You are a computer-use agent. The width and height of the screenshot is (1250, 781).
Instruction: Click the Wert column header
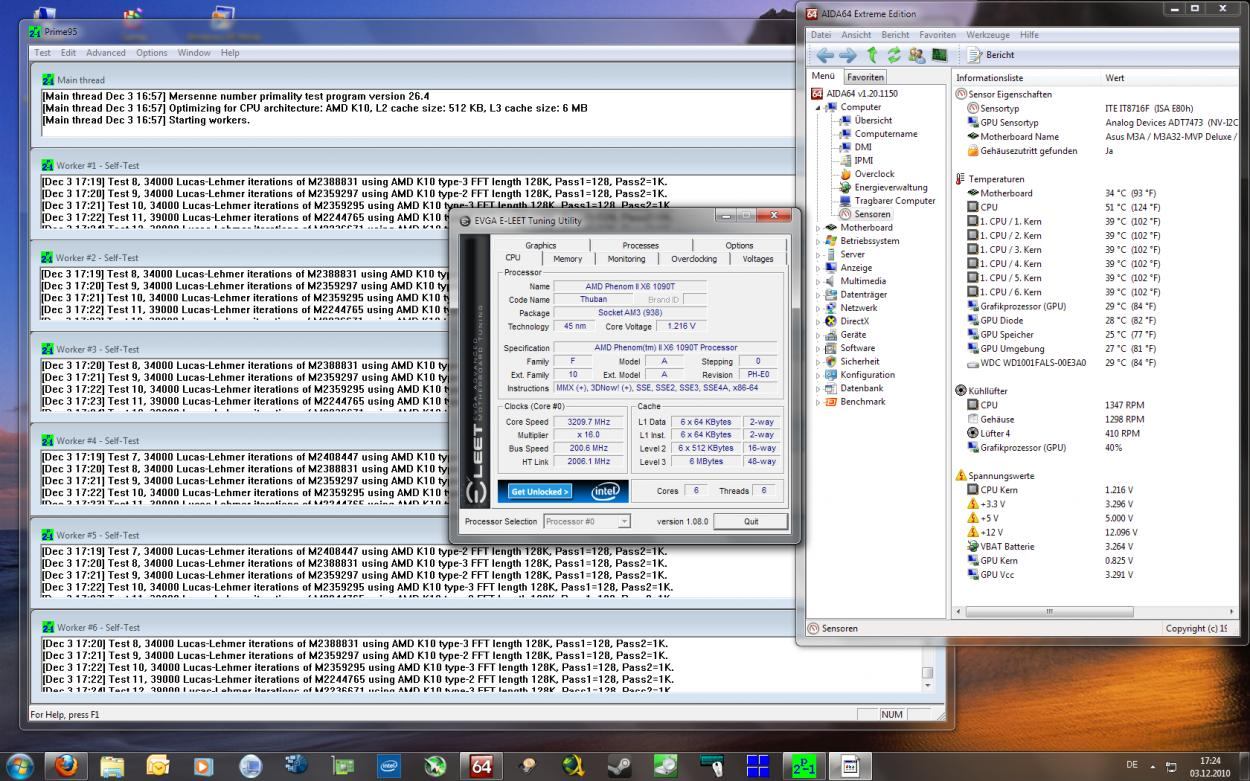pyautogui.click(x=1168, y=78)
